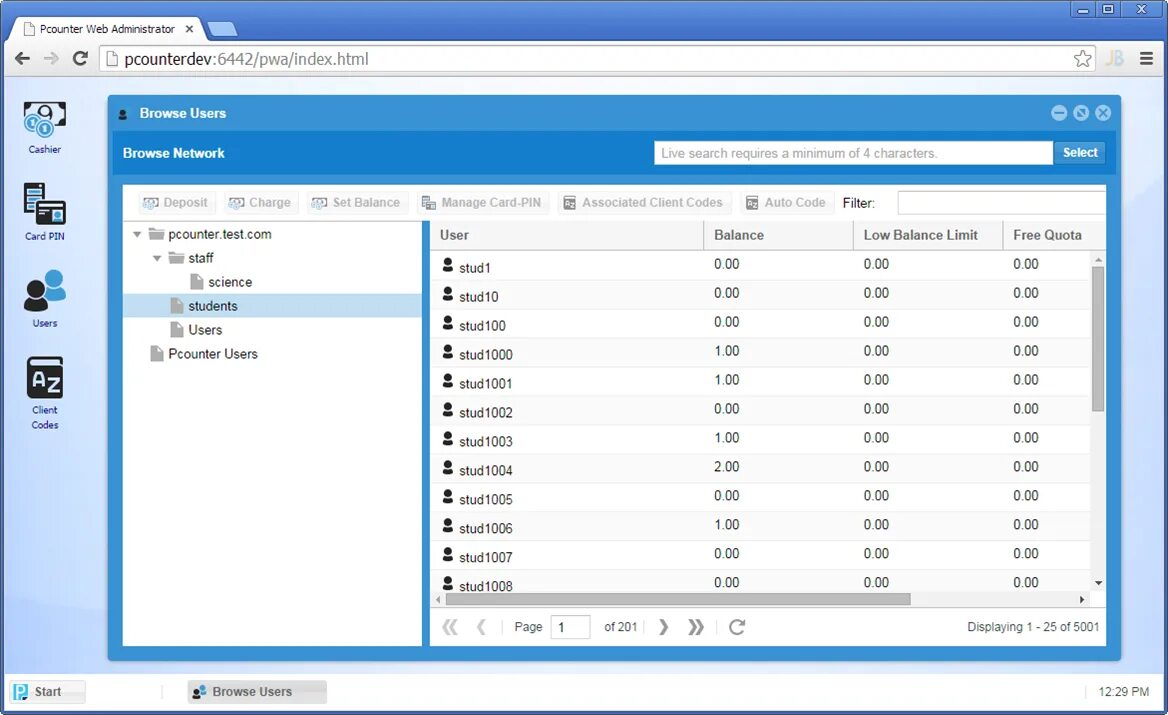Click browser forward arrow

[51, 59]
